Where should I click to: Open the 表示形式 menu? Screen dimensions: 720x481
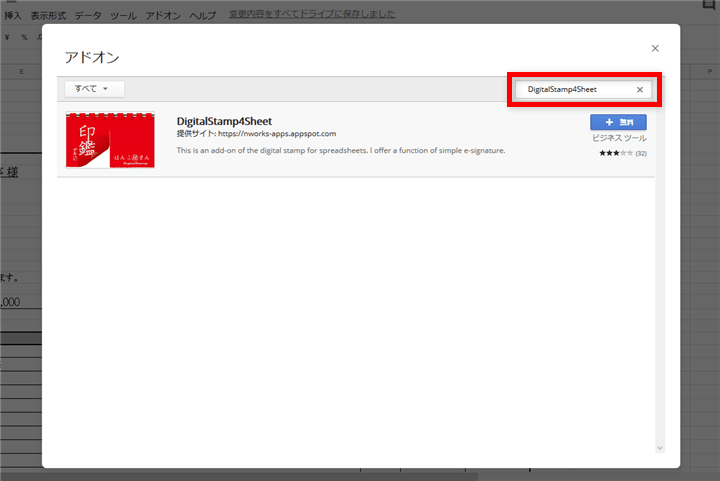pyautogui.click(x=48, y=15)
